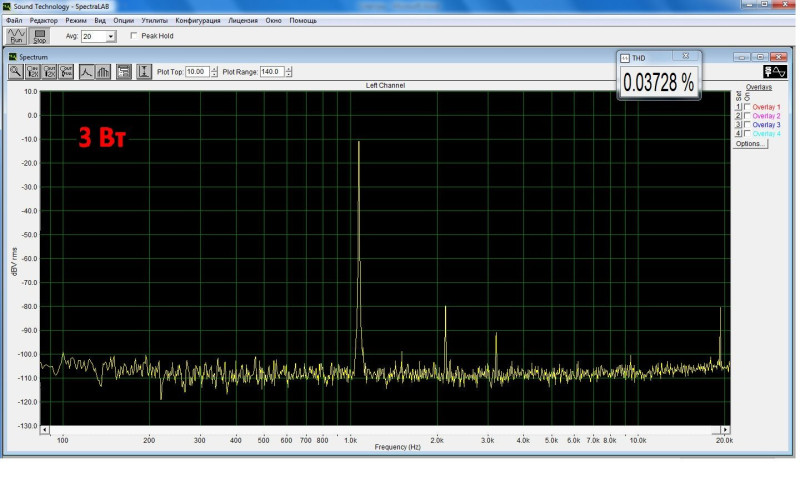Image resolution: width=800 pixels, height=500 pixels.
Task: Turn on Overlay 1 checkbox
Action: (x=747, y=107)
